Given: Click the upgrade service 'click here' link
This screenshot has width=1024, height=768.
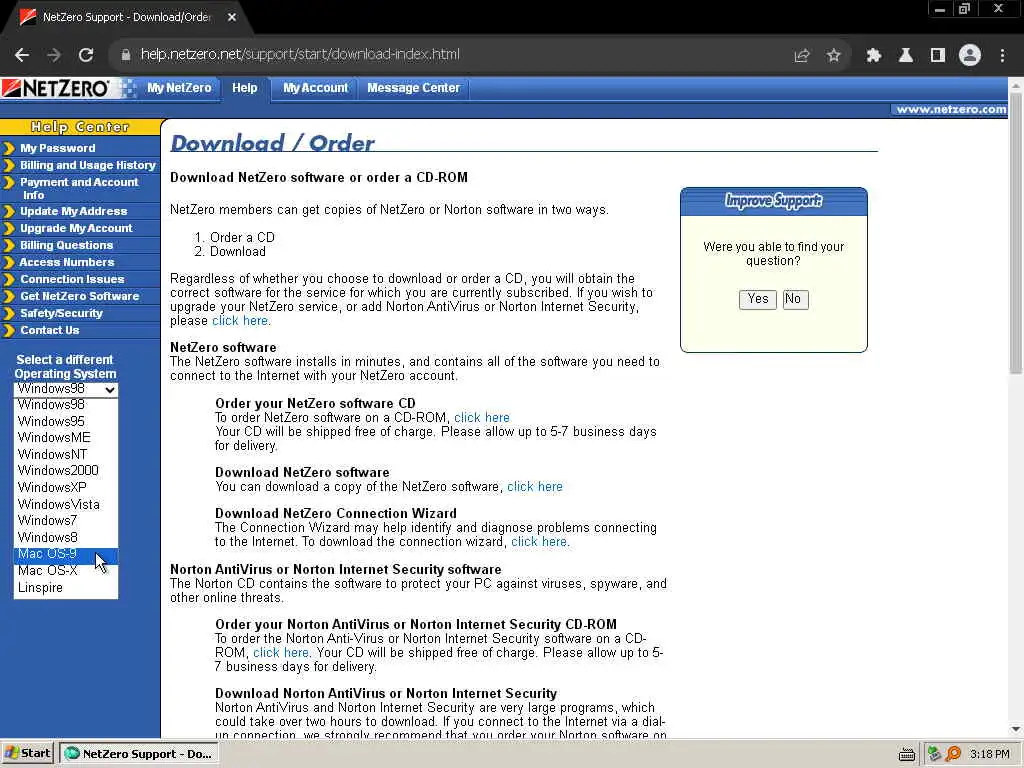Looking at the screenshot, I should (240, 321).
